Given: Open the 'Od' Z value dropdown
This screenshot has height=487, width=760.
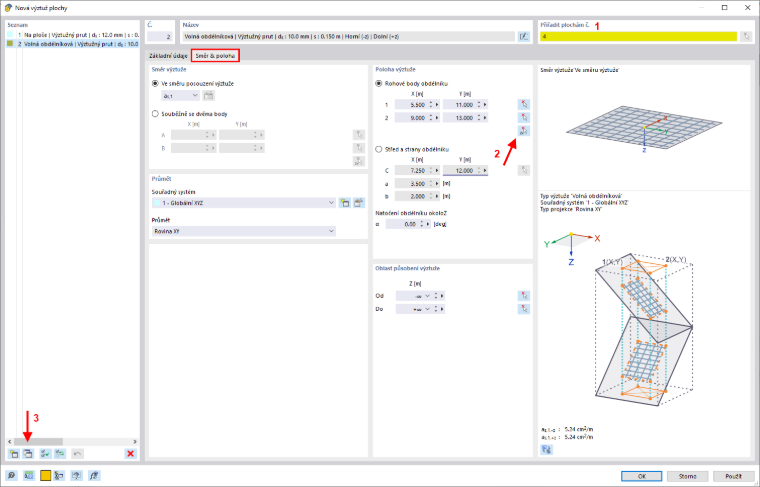Looking at the screenshot, I should tap(427, 296).
